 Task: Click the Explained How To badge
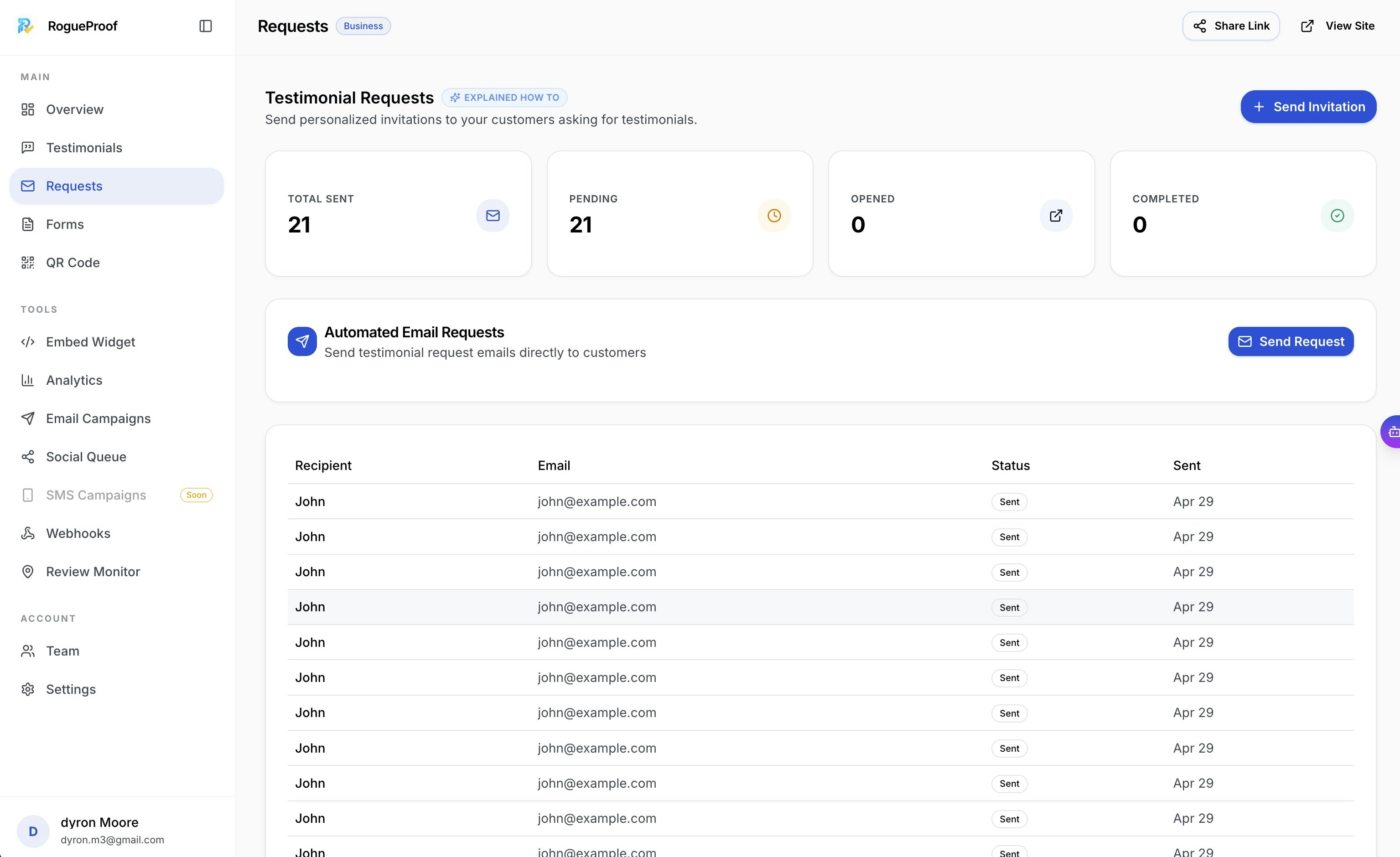click(x=504, y=98)
